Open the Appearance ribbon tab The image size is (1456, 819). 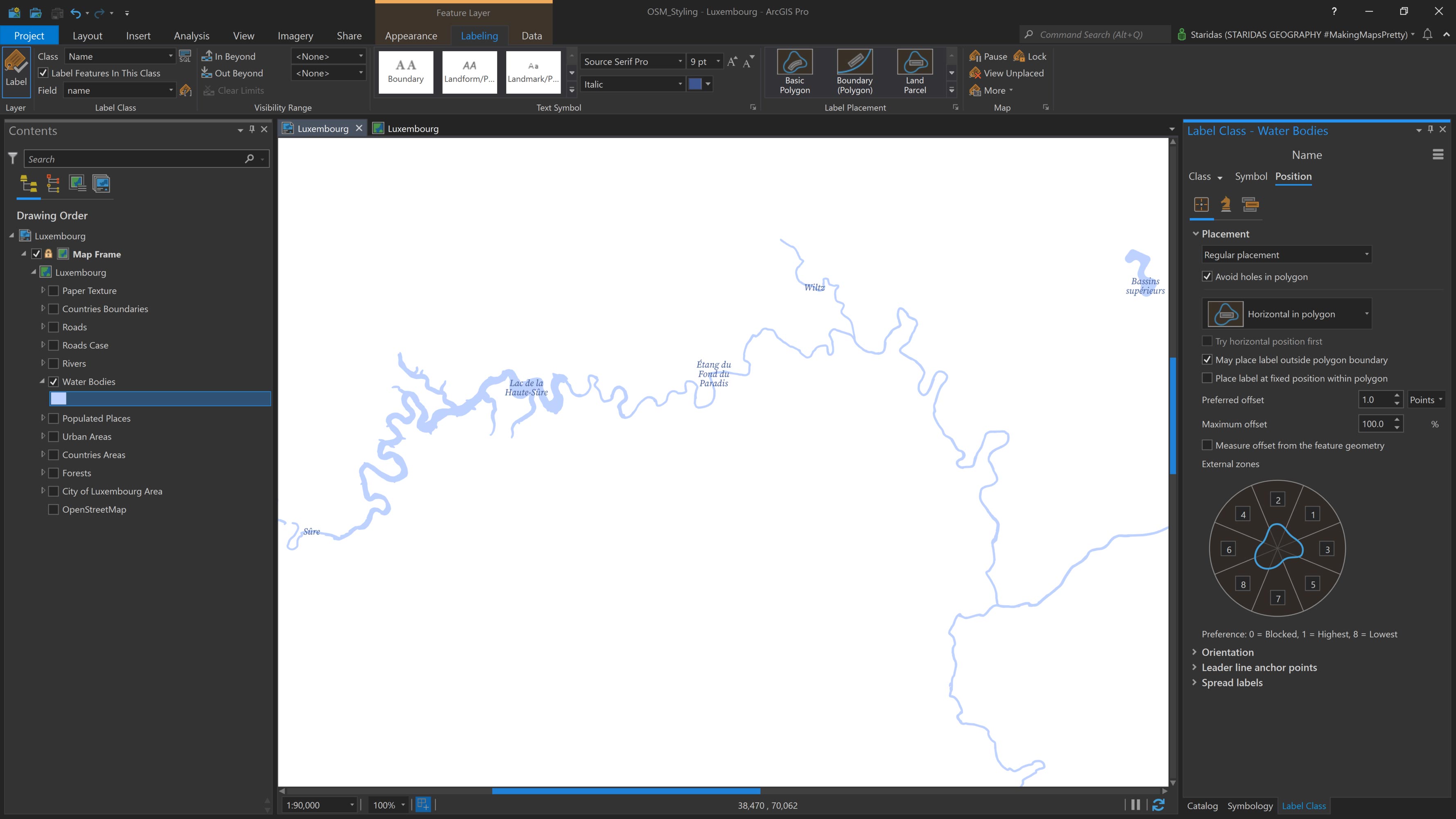pos(411,36)
